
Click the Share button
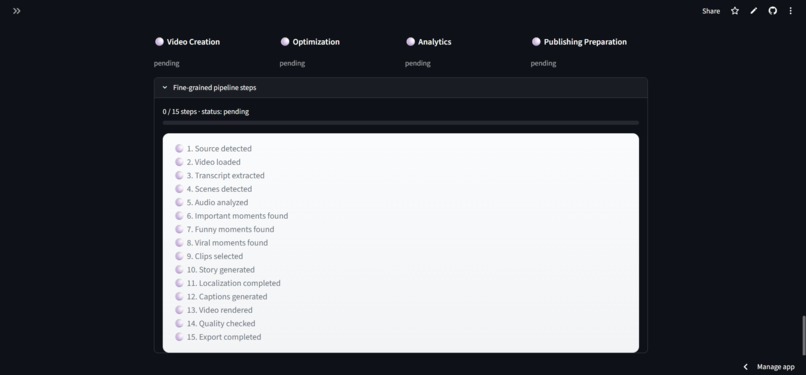pos(711,11)
